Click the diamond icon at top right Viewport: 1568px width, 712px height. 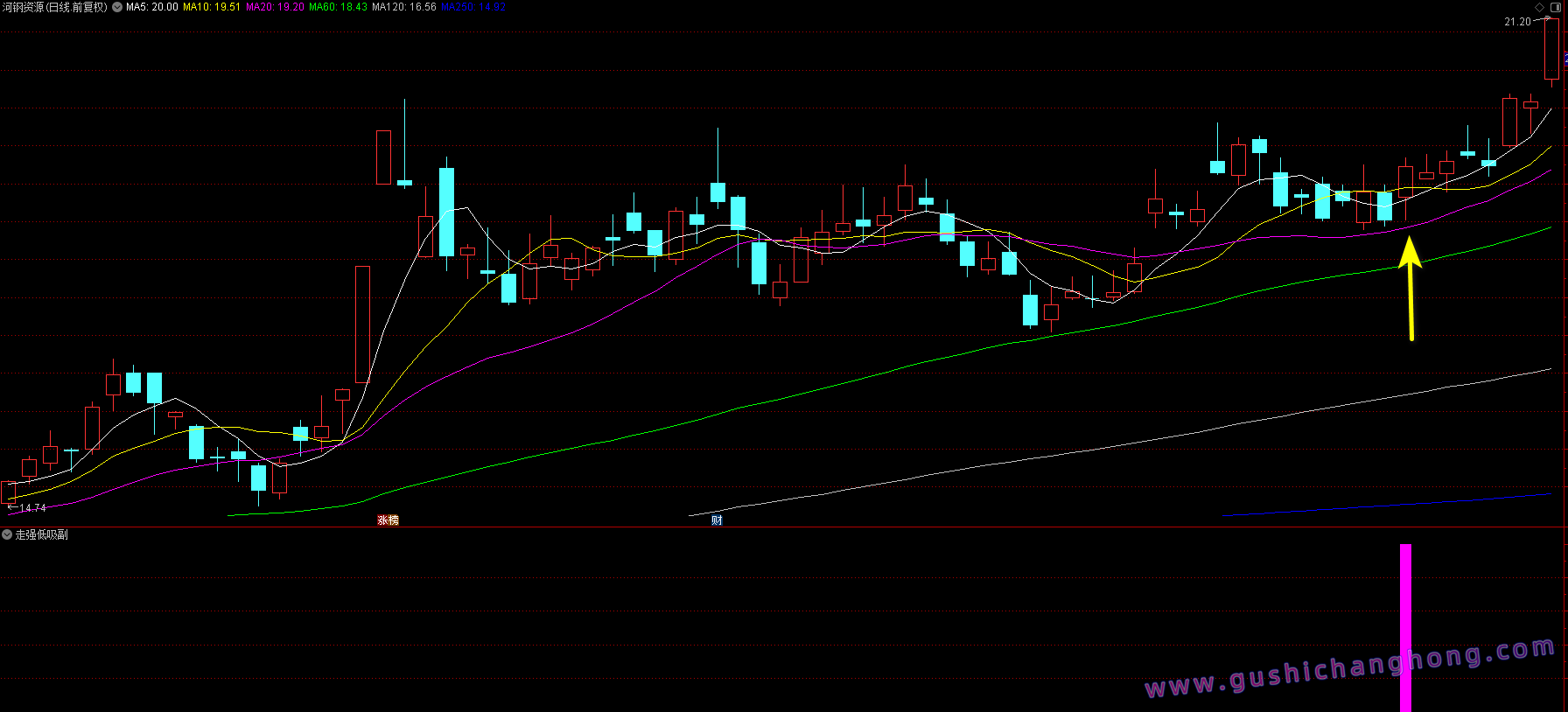point(1540,7)
